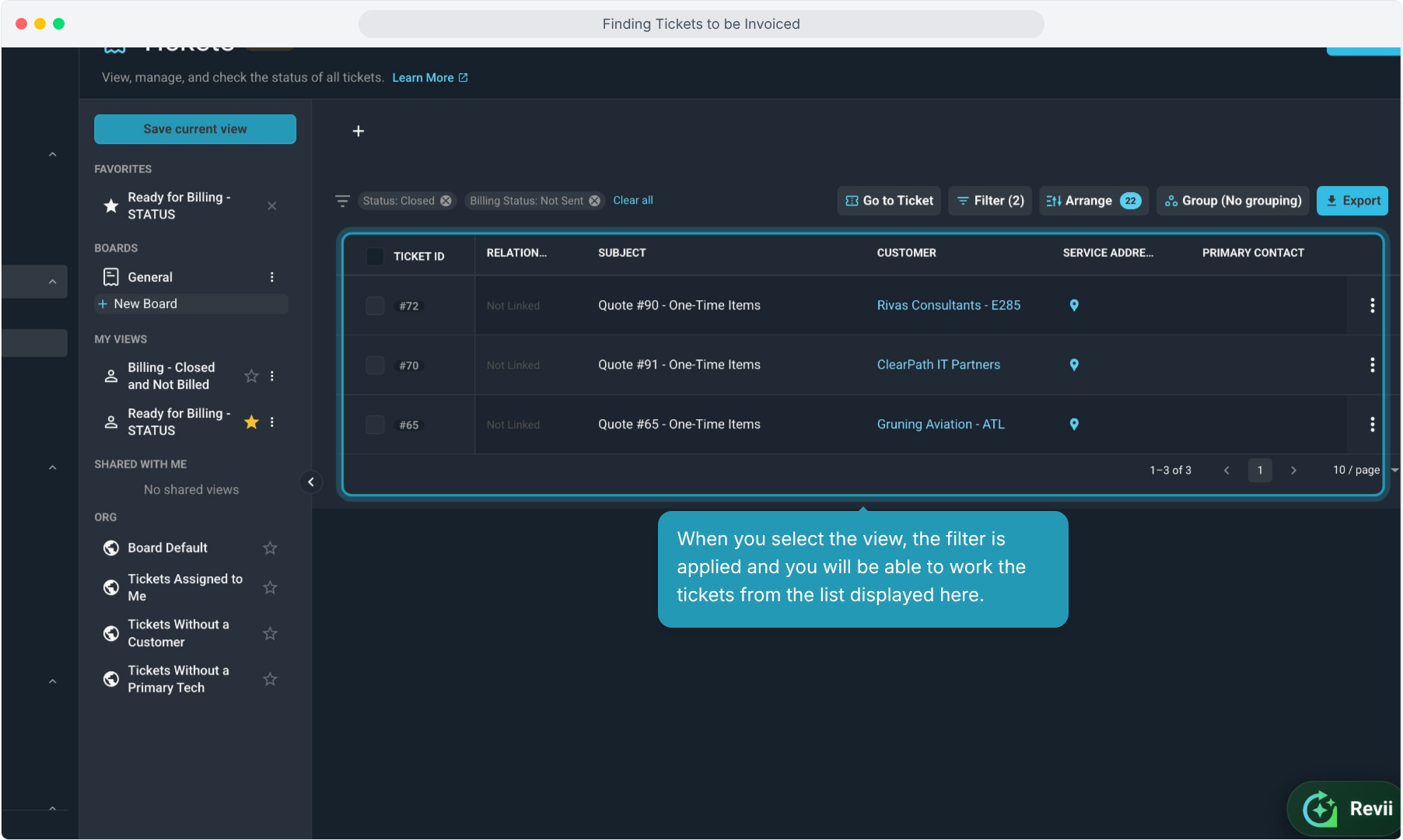Click Go to Ticket button
The width and height of the screenshot is (1403, 840).
889,201
